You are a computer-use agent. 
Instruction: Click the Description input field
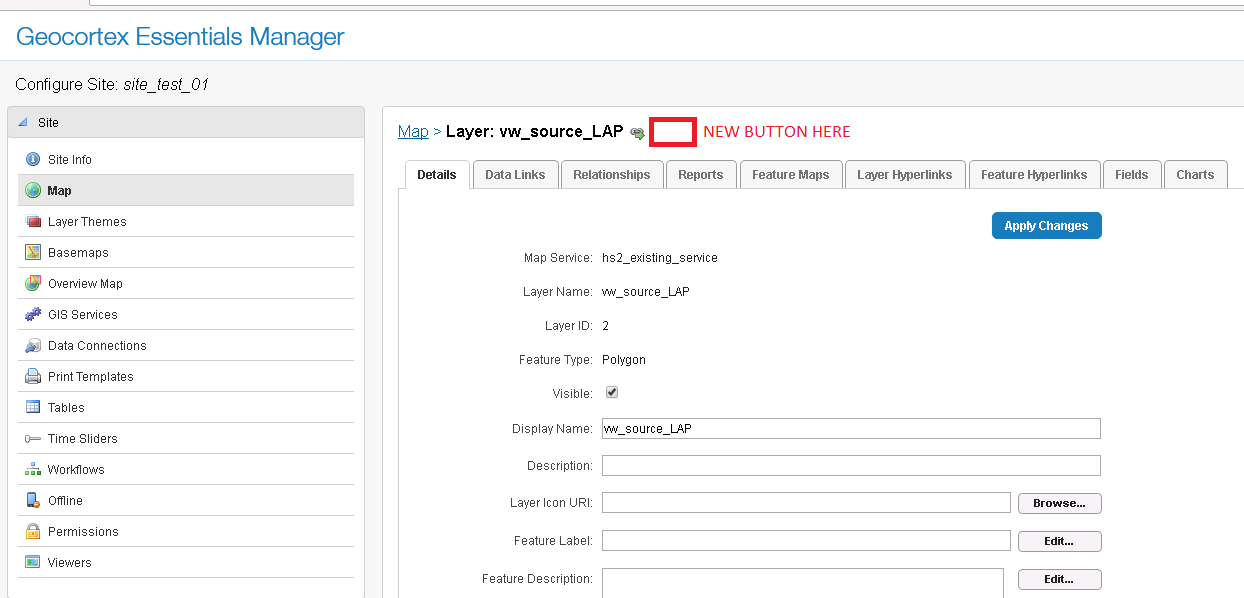point(851,465)
